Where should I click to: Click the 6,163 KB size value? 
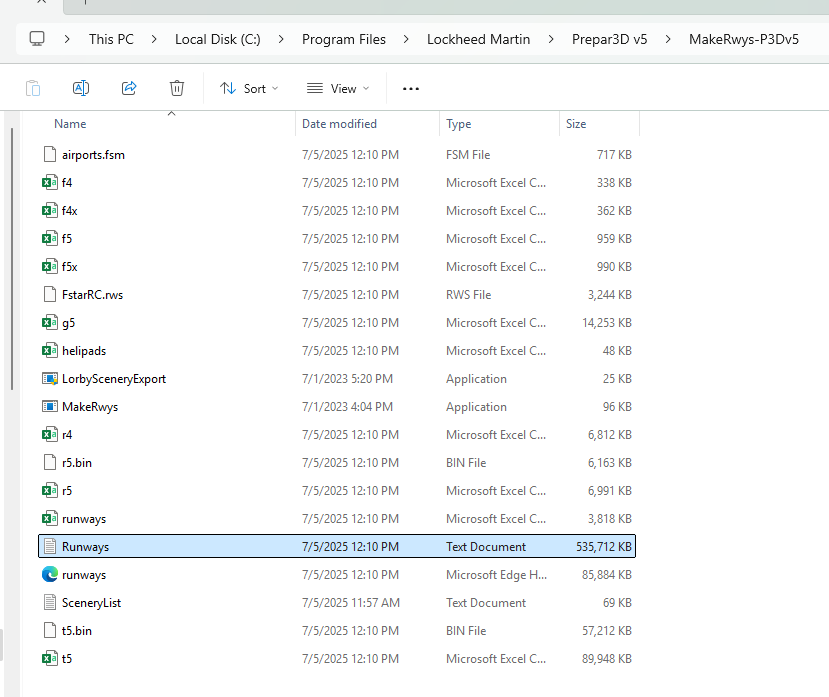(x=610, y=463)
